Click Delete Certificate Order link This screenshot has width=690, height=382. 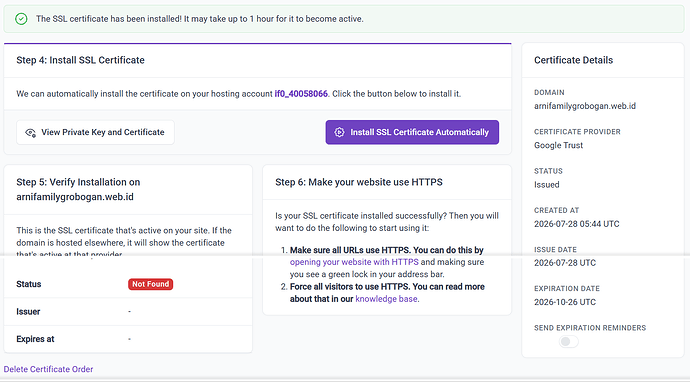tap(48, 369)
